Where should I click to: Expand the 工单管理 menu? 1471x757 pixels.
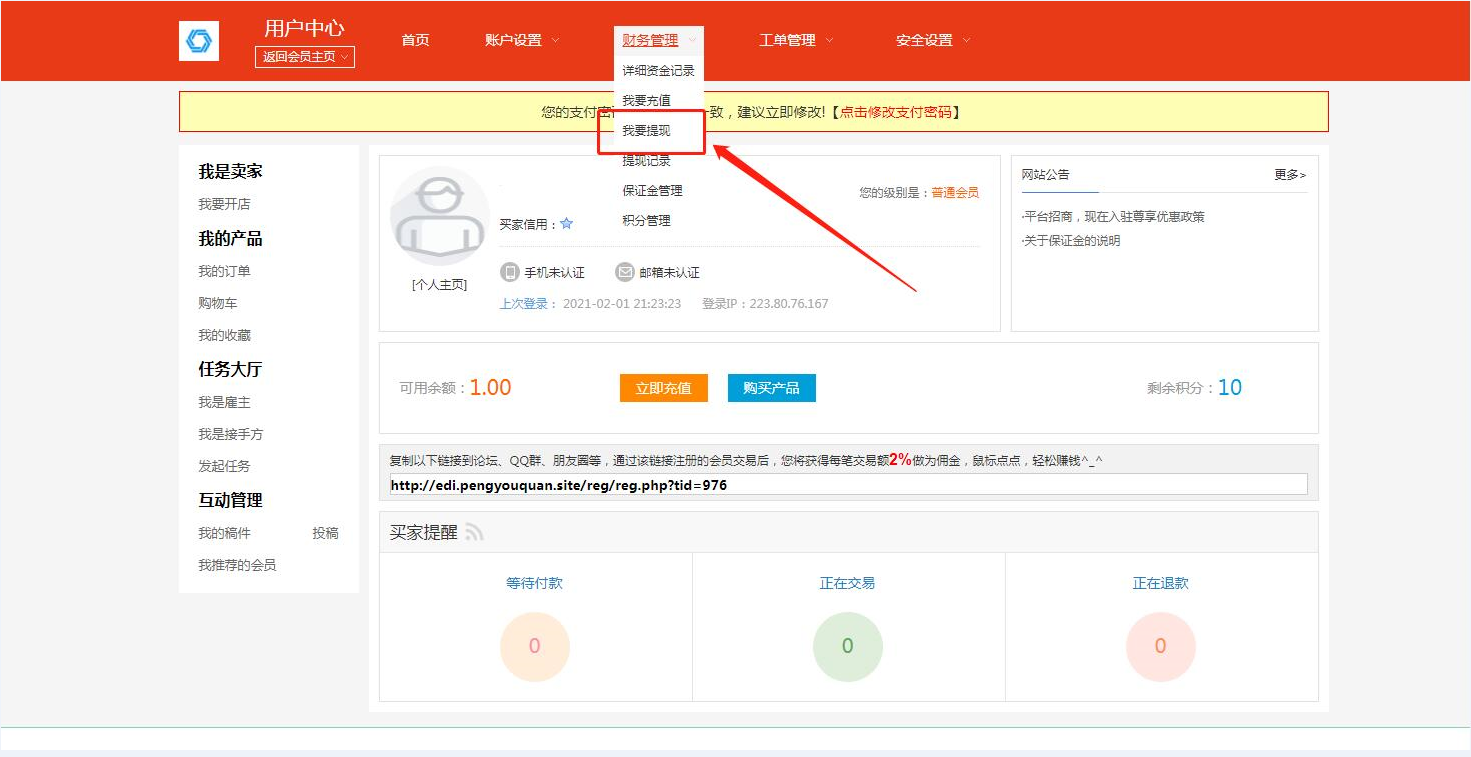tap(796, 40)
